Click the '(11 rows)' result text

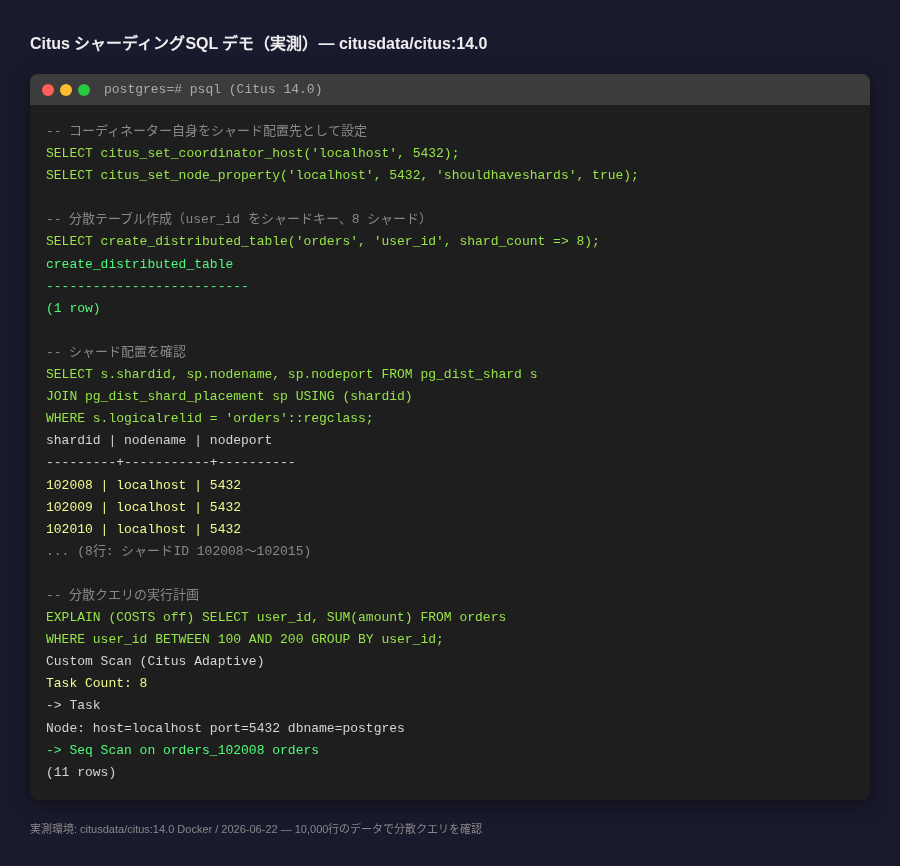[x=81, y=772]
